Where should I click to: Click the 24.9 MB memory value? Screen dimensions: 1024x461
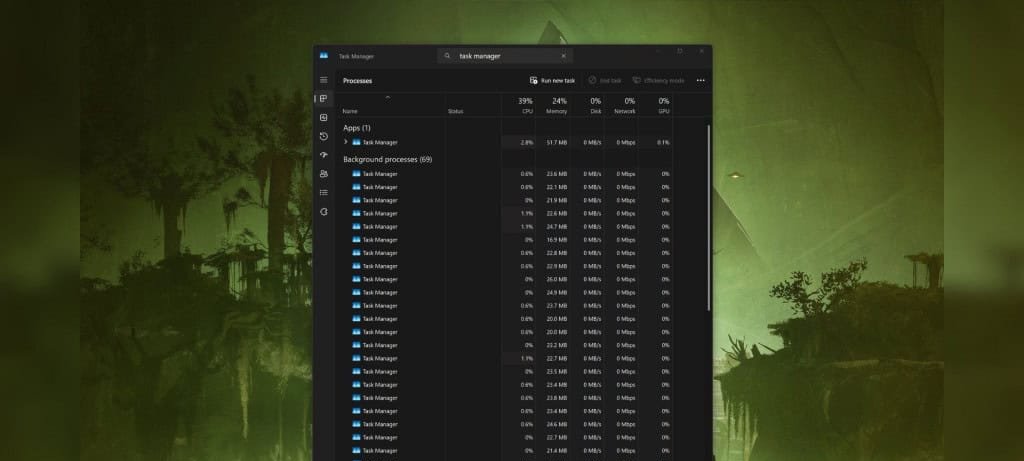pos(557,293)
